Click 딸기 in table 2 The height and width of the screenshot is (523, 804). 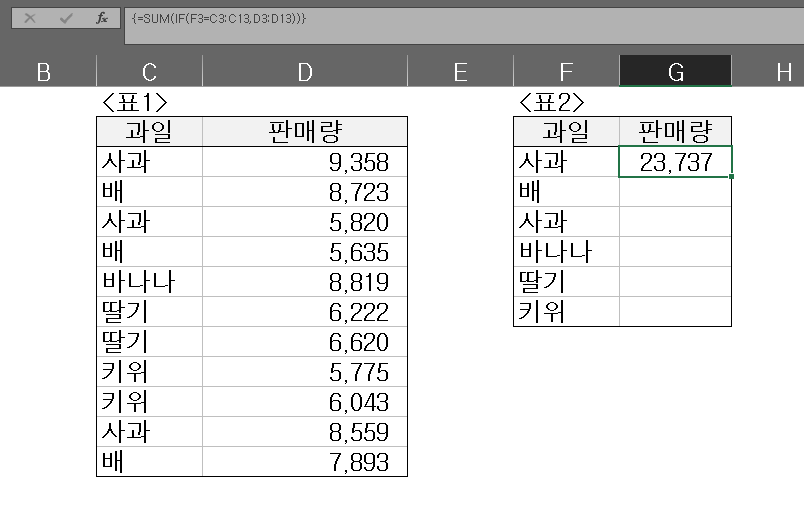pyautogui.click(x=566, y=281)
